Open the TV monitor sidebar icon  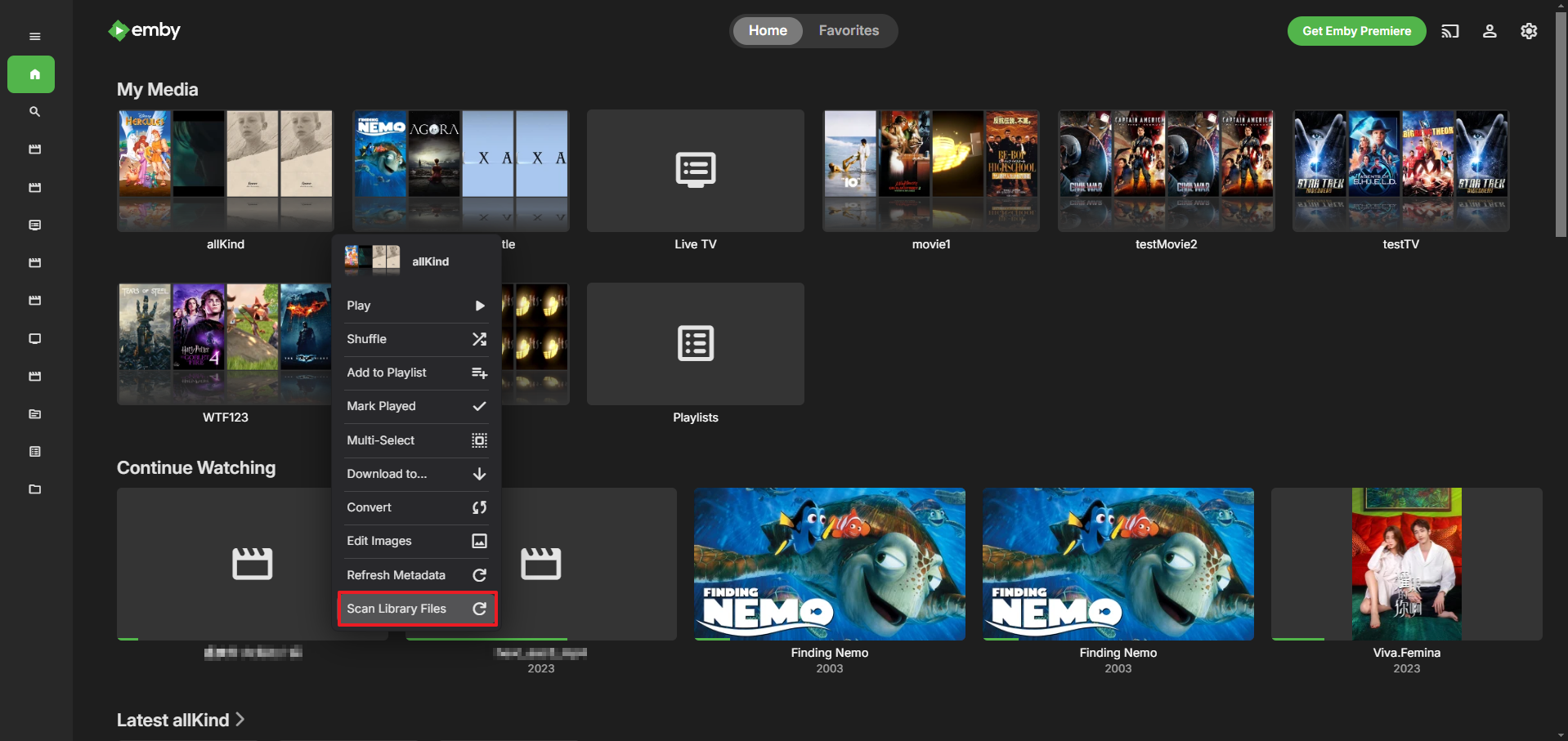click(x=34, y=338)
